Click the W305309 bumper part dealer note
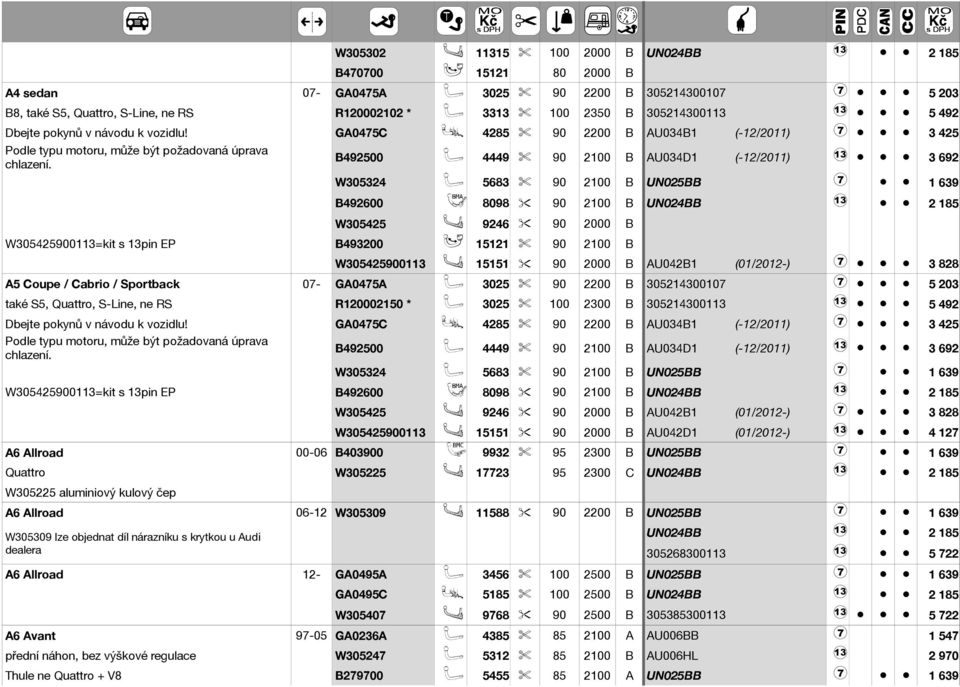 point(133,543)
